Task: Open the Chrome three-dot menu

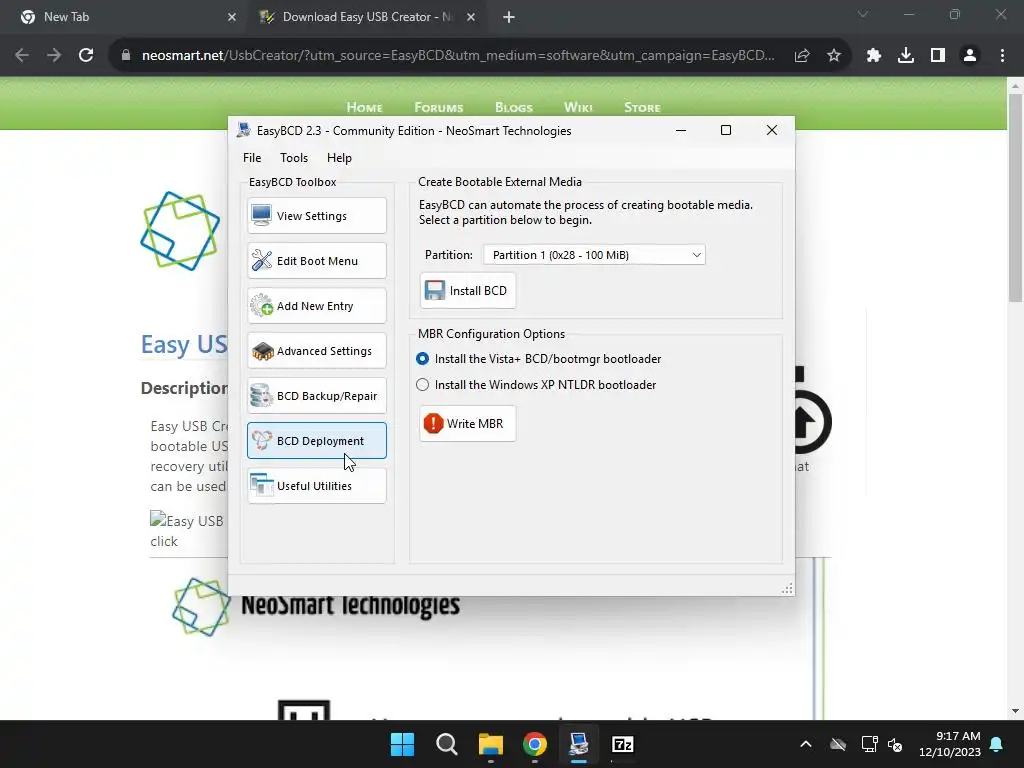Action: click(1002, 56)
